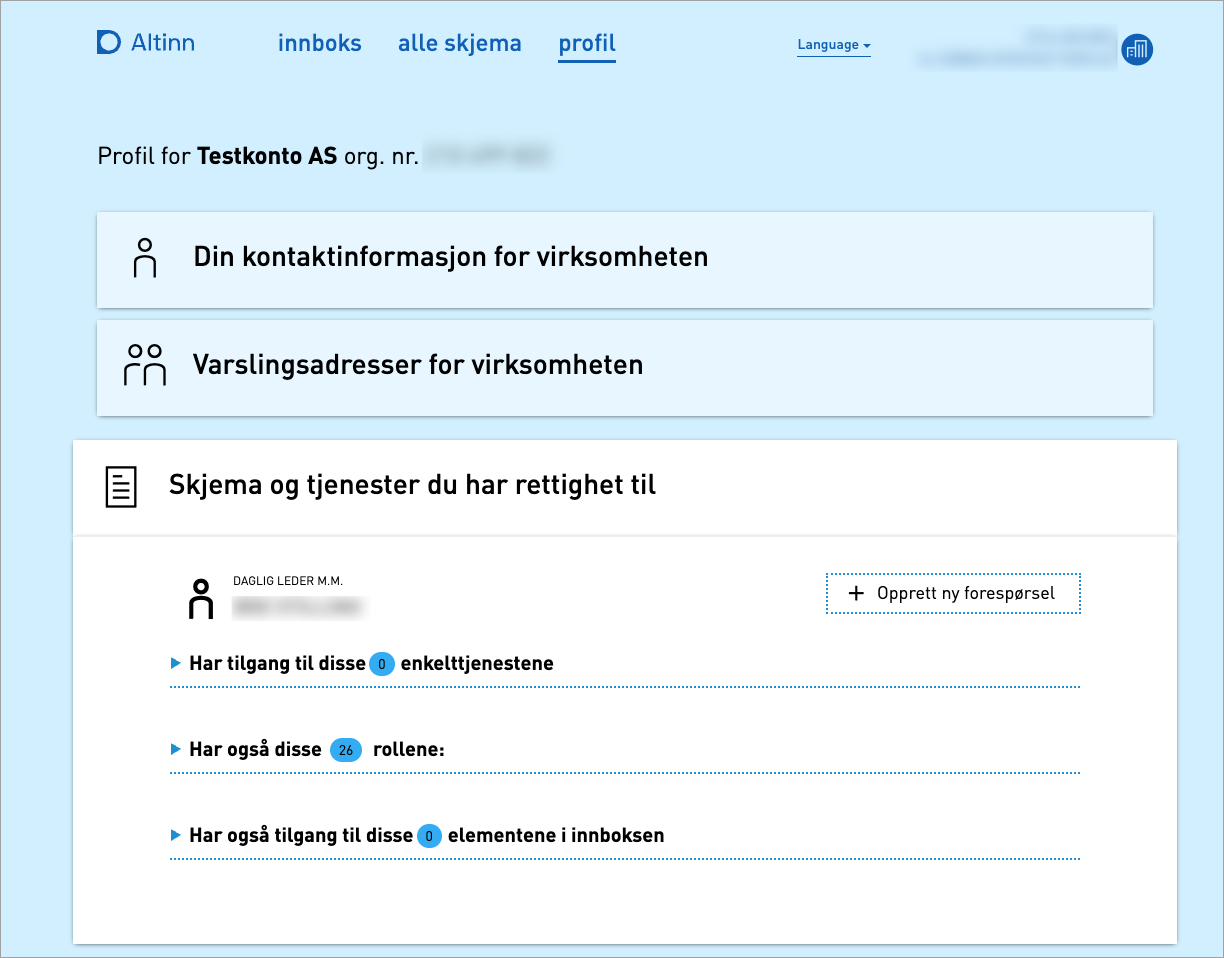Image resolution: width=1224 pixels, height=958 pixels.
Task: Open the Language dropdown
Action: tap(833, 45)
